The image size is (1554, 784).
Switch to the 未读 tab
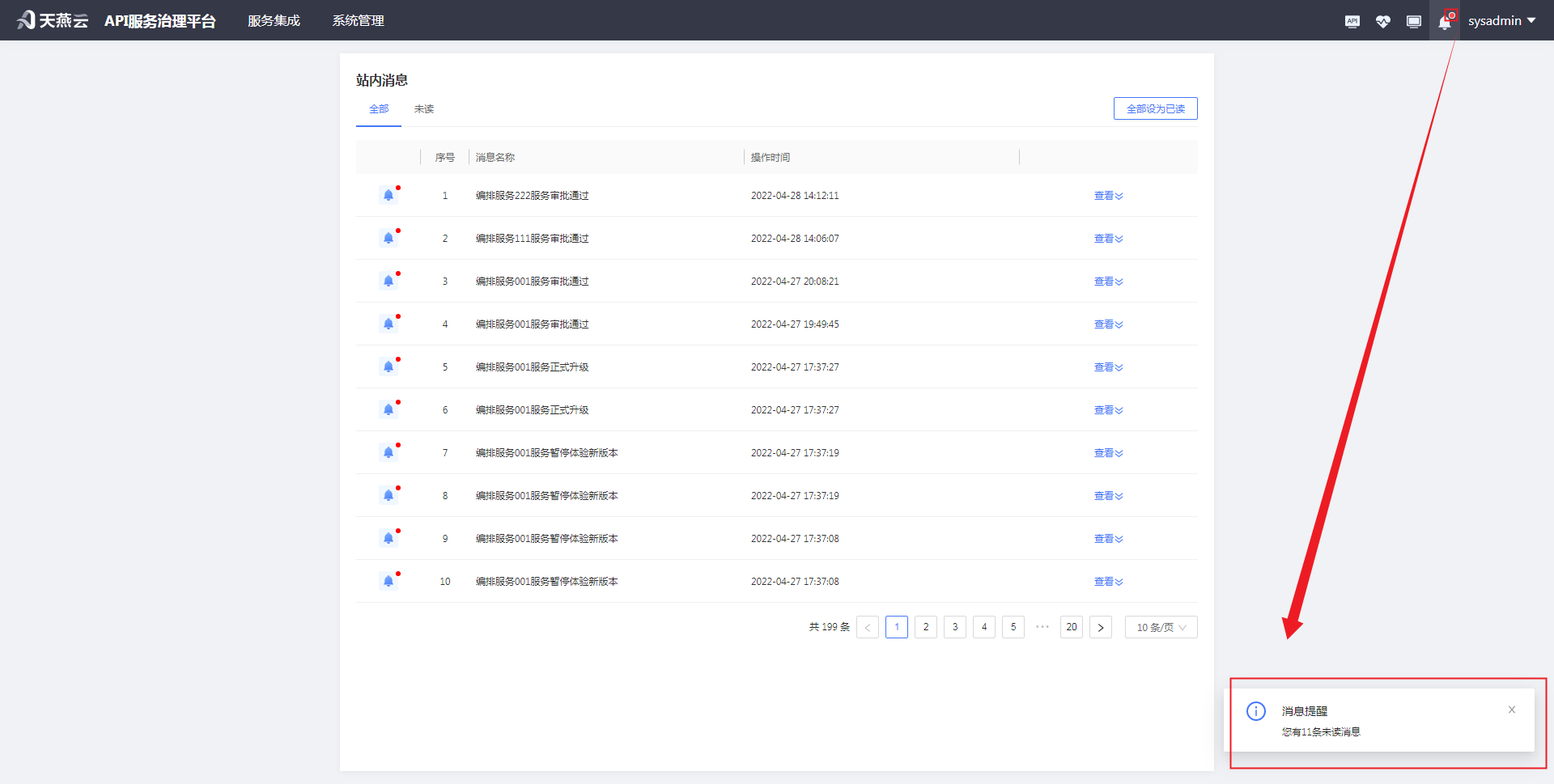coord(423,108)
